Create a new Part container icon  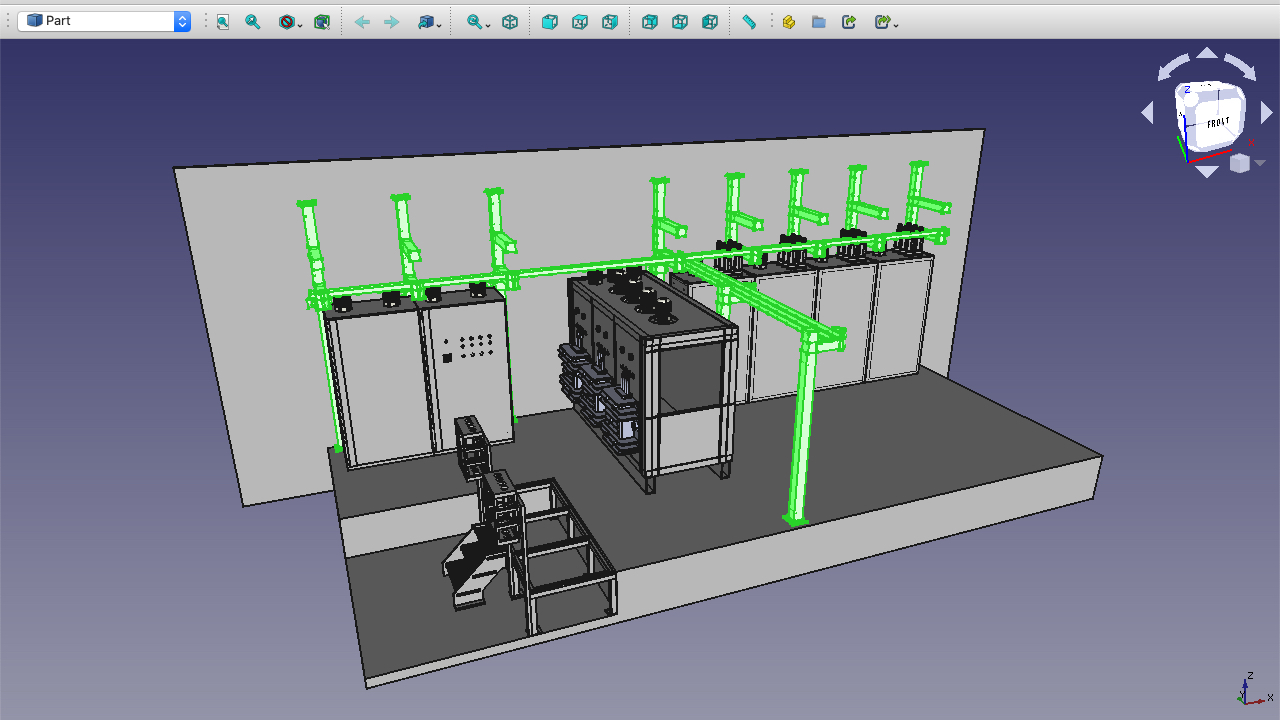pyautogui.click(x=789, y=21)
